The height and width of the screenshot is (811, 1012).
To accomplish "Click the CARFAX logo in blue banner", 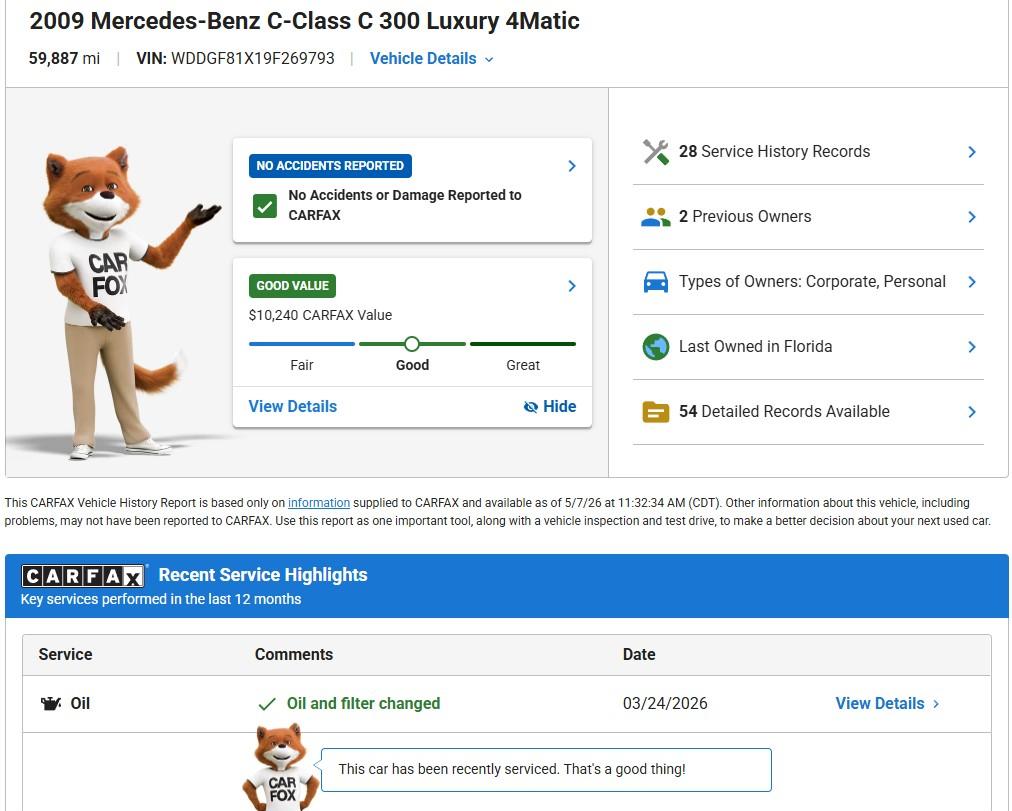I will (x=83, y=576).
